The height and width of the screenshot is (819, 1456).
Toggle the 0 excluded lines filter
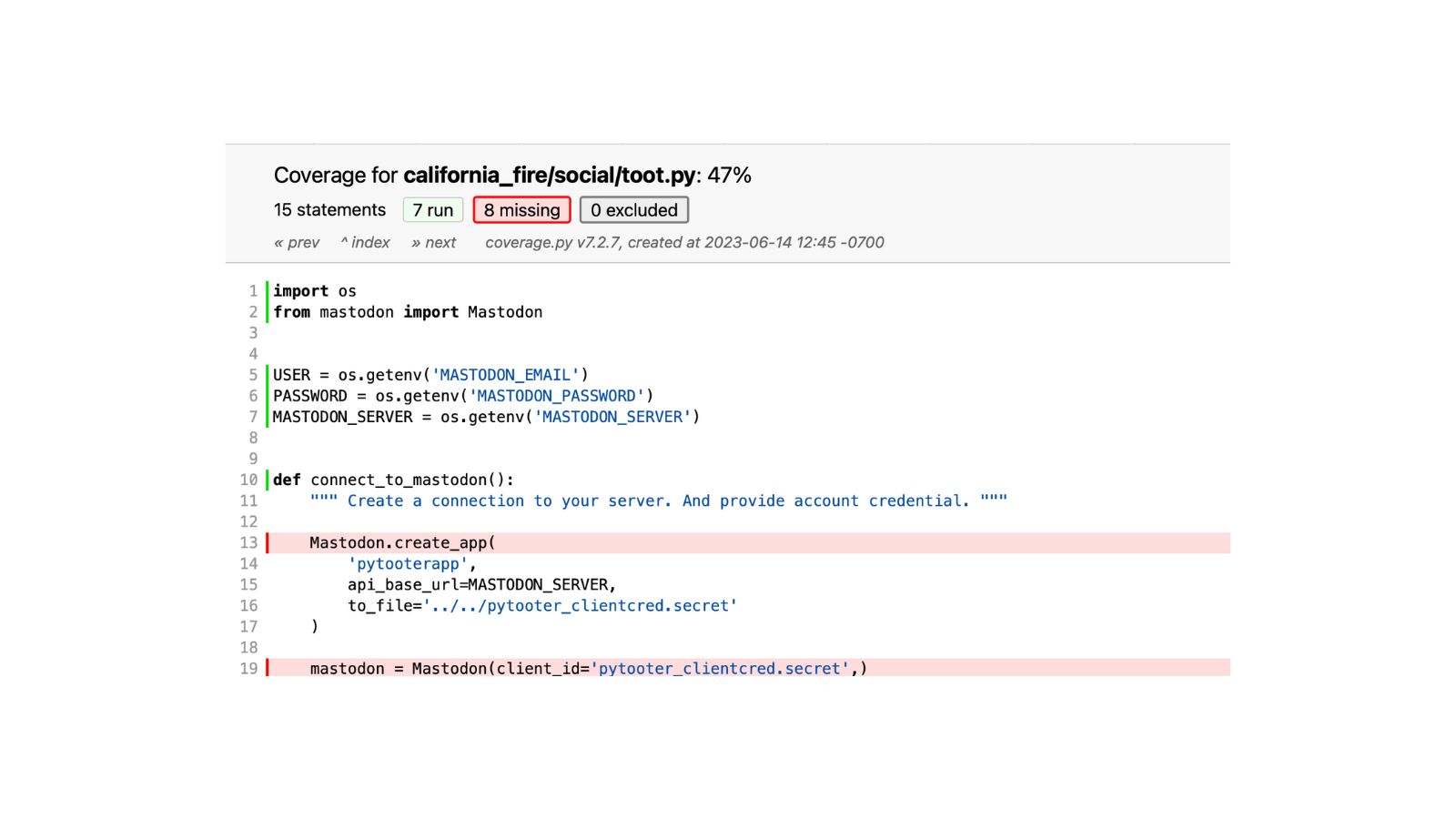[x=633, y=209]
